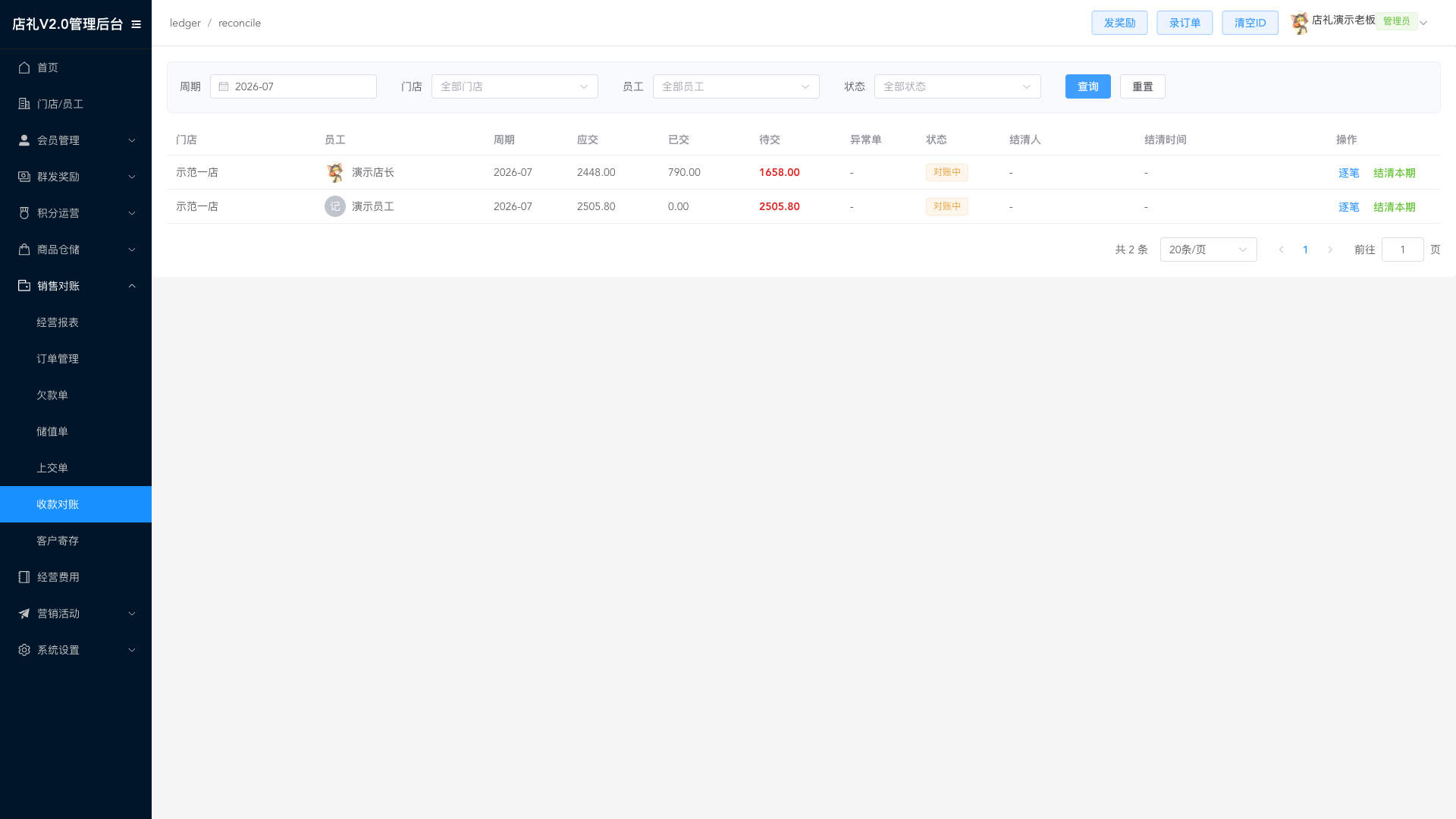This screenshot has width=1456, height=819.
Task: Click the 发奖励 button in the header
Action: click(x=1119, y=23)
